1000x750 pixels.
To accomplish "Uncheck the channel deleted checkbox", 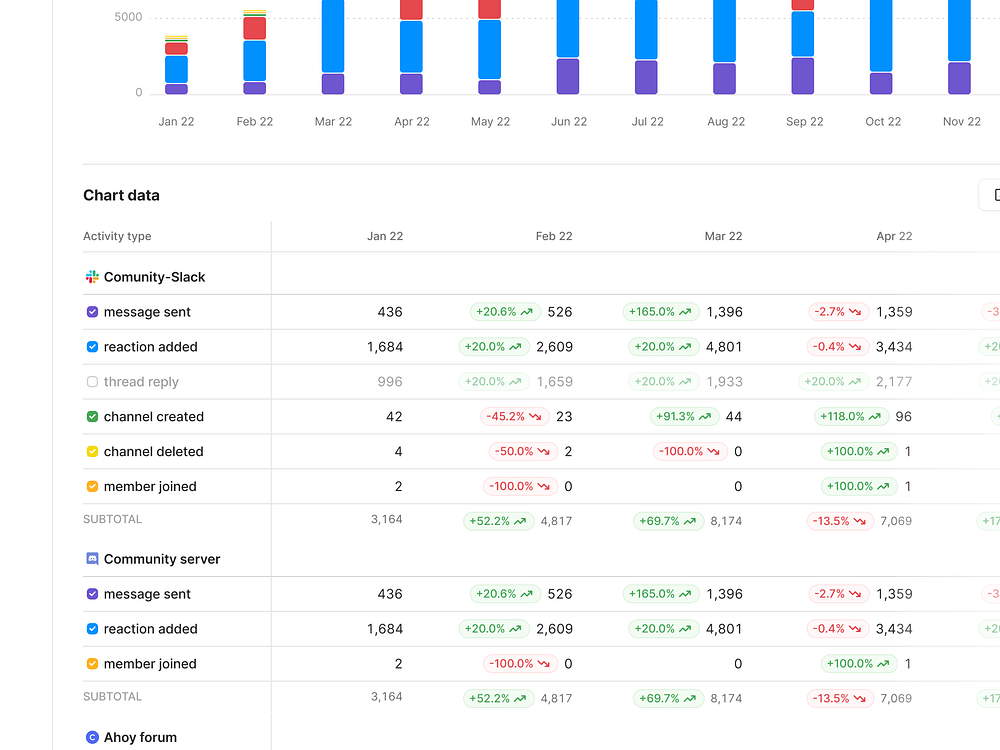I will [x=92, y=451].
